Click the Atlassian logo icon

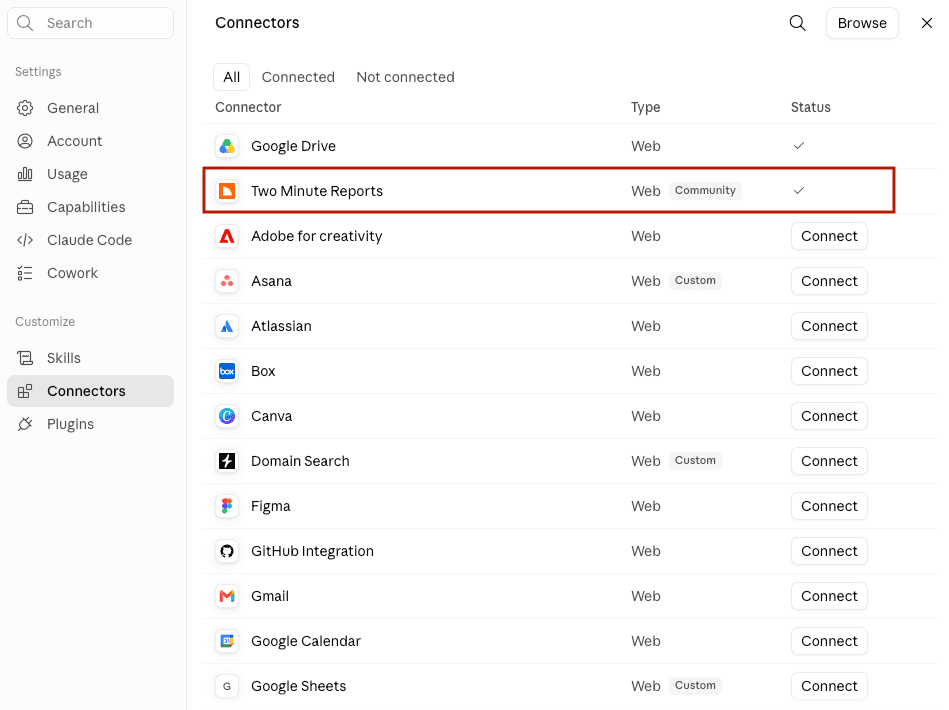(x=227, y=326)
